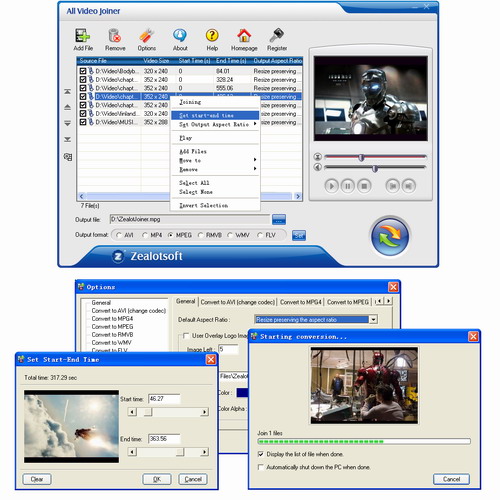Click the previous-frame button in preview player
Viewport: 500px width, 500px height.
click(x=393, y=186)
